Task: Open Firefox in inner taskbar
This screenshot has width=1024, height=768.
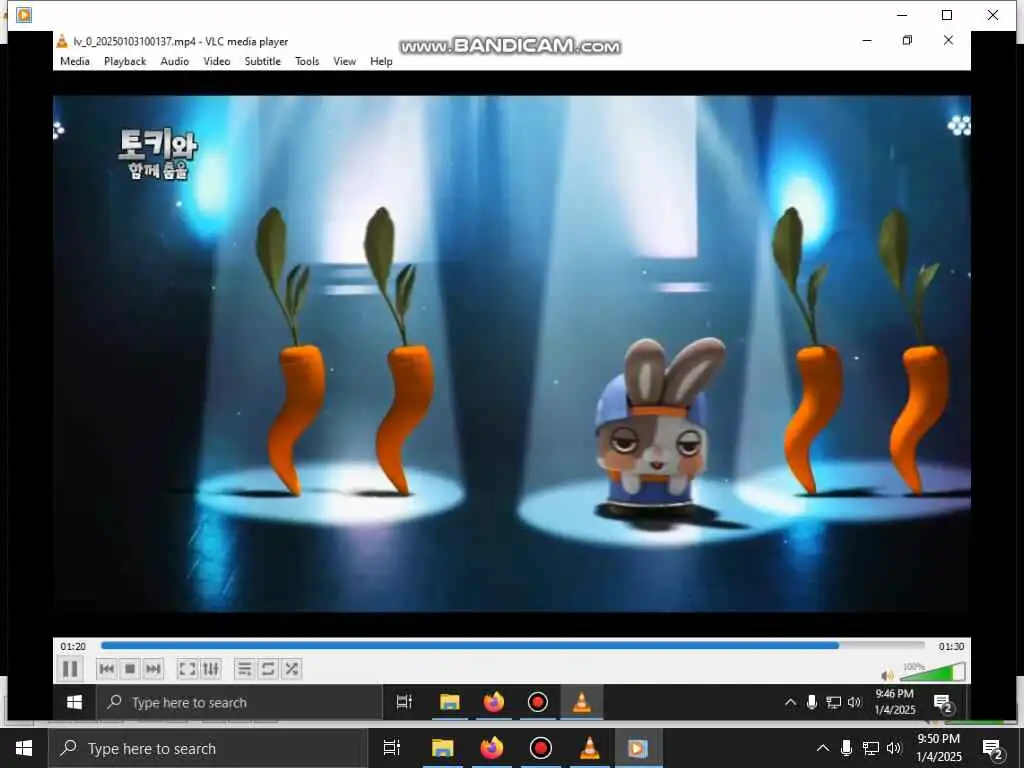Action: click(494, 702)
